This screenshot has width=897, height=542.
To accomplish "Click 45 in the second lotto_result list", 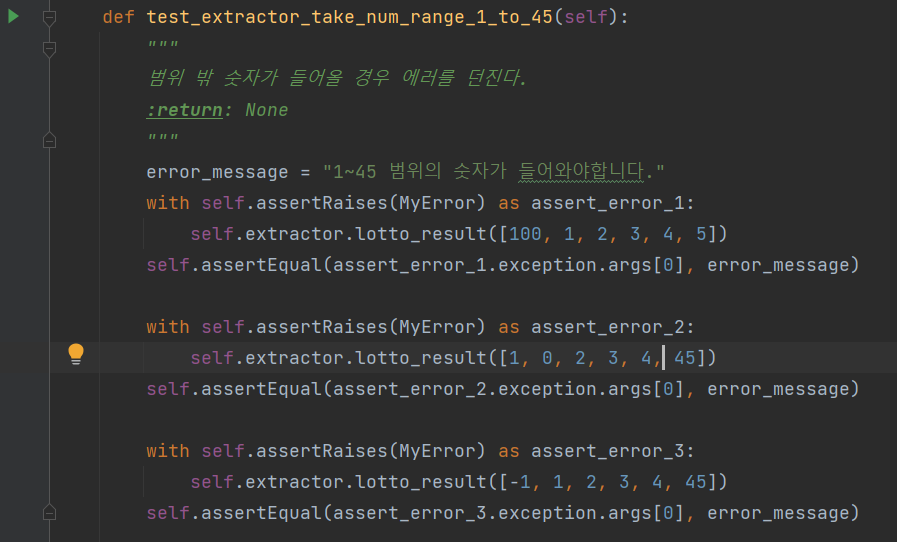I will 684,358.
